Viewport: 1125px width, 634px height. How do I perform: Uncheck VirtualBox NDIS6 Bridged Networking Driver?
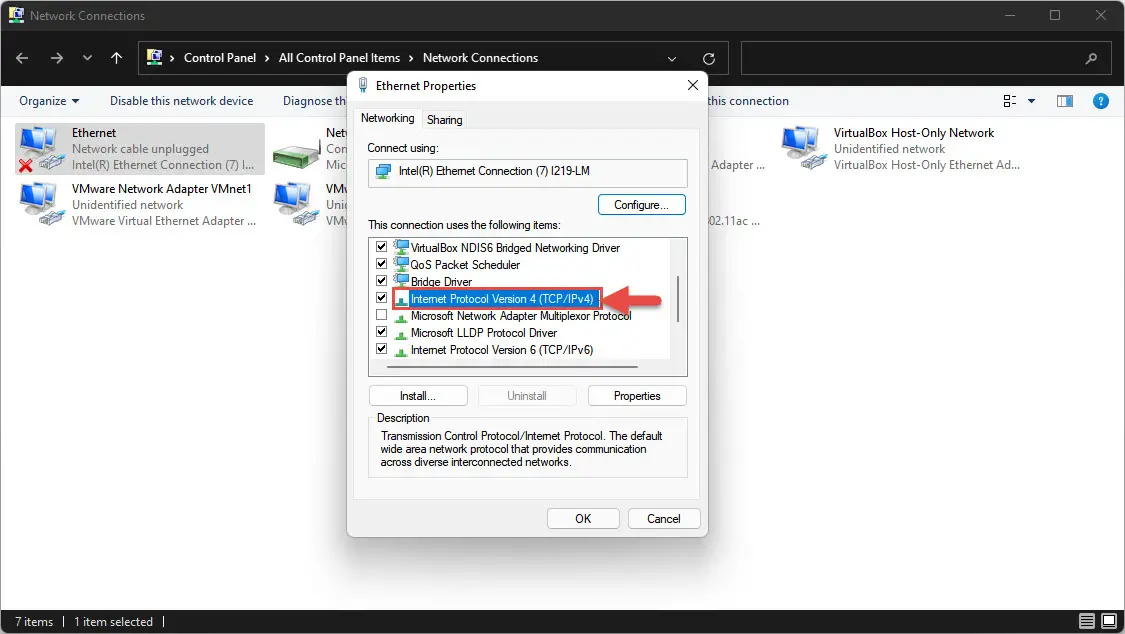(x=382, y=247)
